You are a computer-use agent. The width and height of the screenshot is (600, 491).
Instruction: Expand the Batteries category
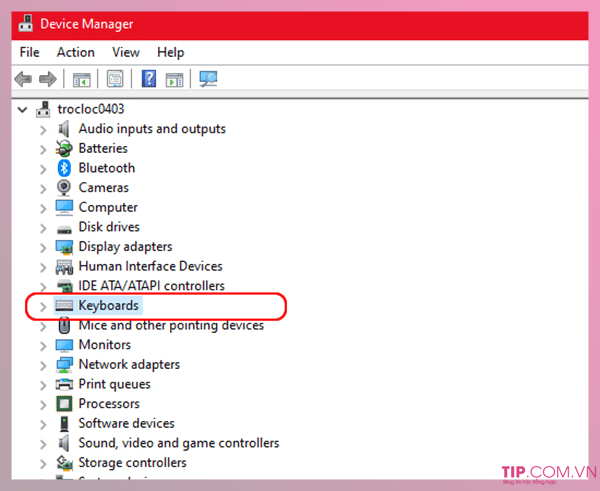[x=43, y=149]
